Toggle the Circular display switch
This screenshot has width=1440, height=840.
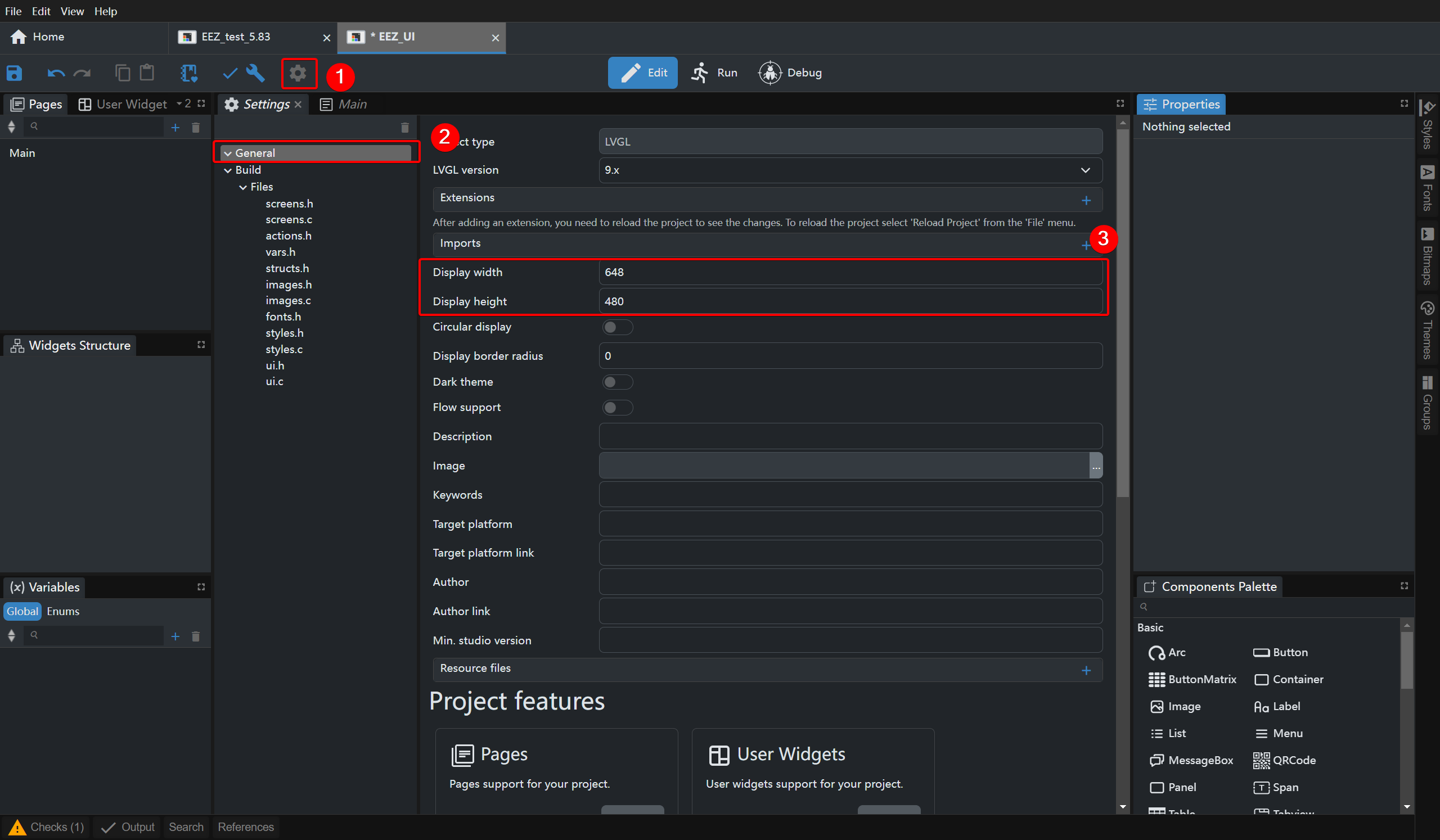[x=616, y=327]
